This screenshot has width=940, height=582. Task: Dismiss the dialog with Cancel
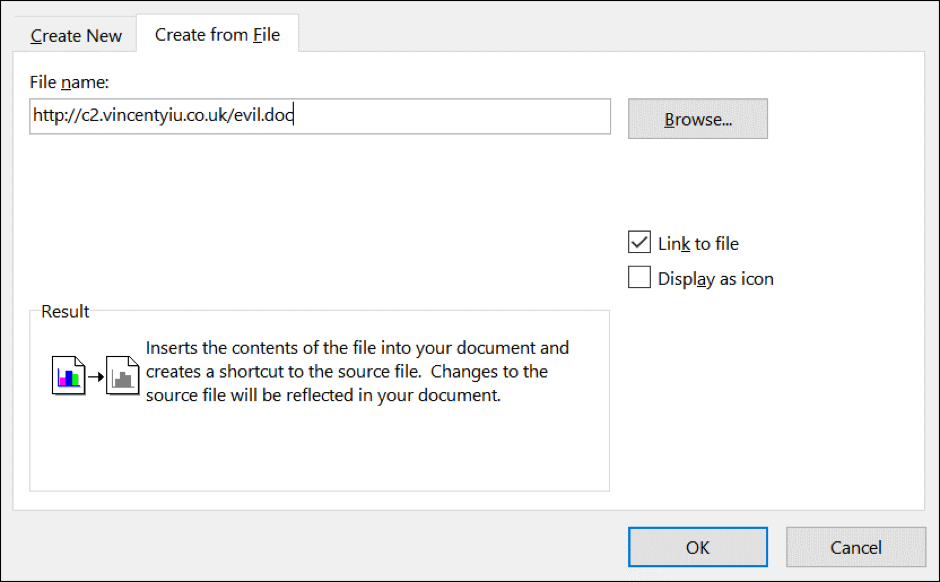tap(855, 547)
